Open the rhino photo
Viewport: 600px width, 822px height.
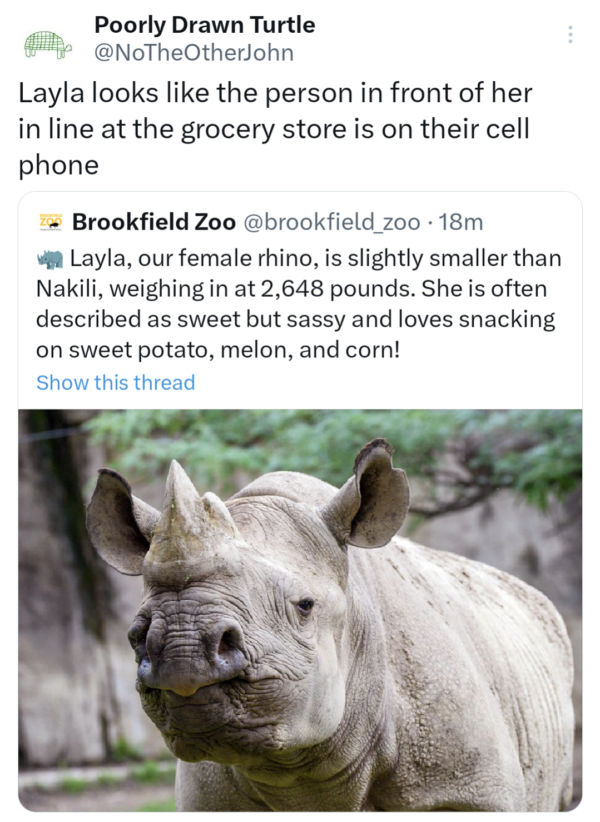click(x=300, y=610)
